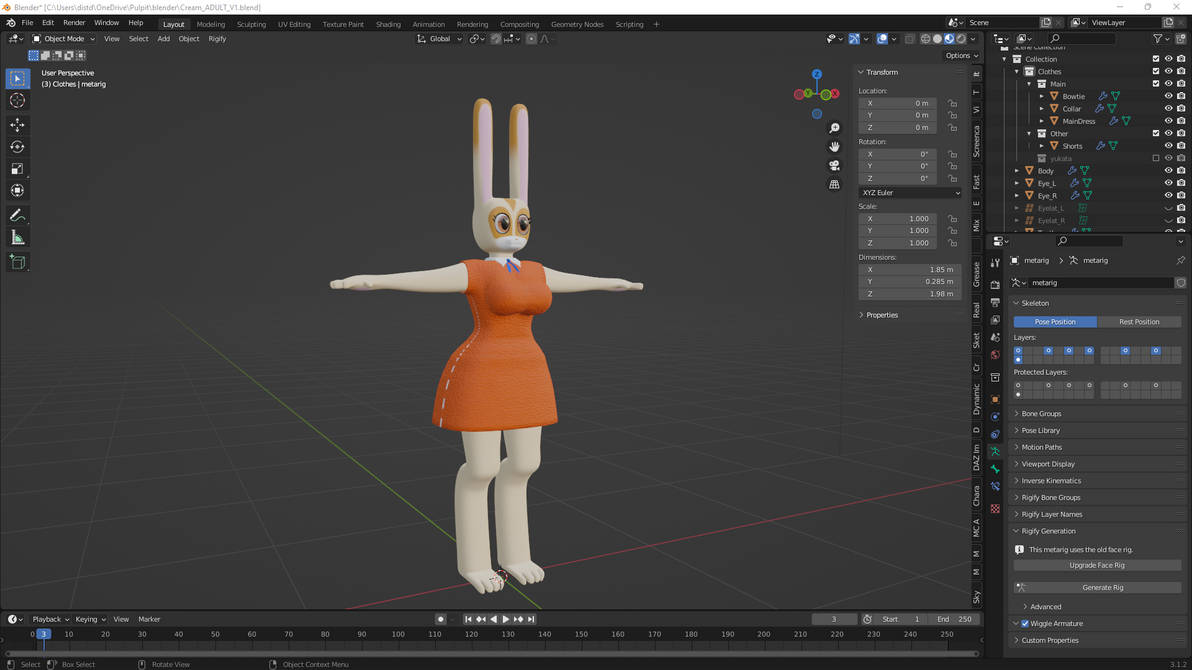
Task: Select the Add Cube tool
Action: pos(17,262)
